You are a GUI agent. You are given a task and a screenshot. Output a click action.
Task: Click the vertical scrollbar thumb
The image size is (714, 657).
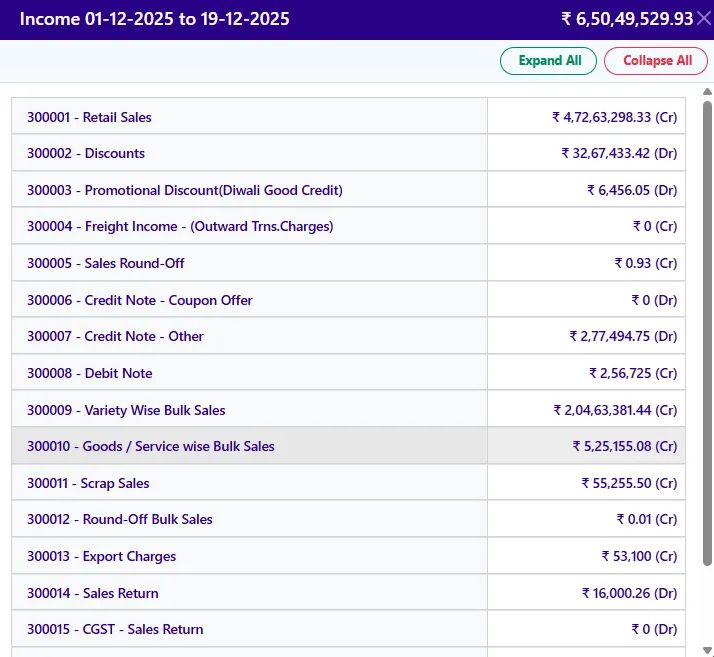(x=707, y=333)
